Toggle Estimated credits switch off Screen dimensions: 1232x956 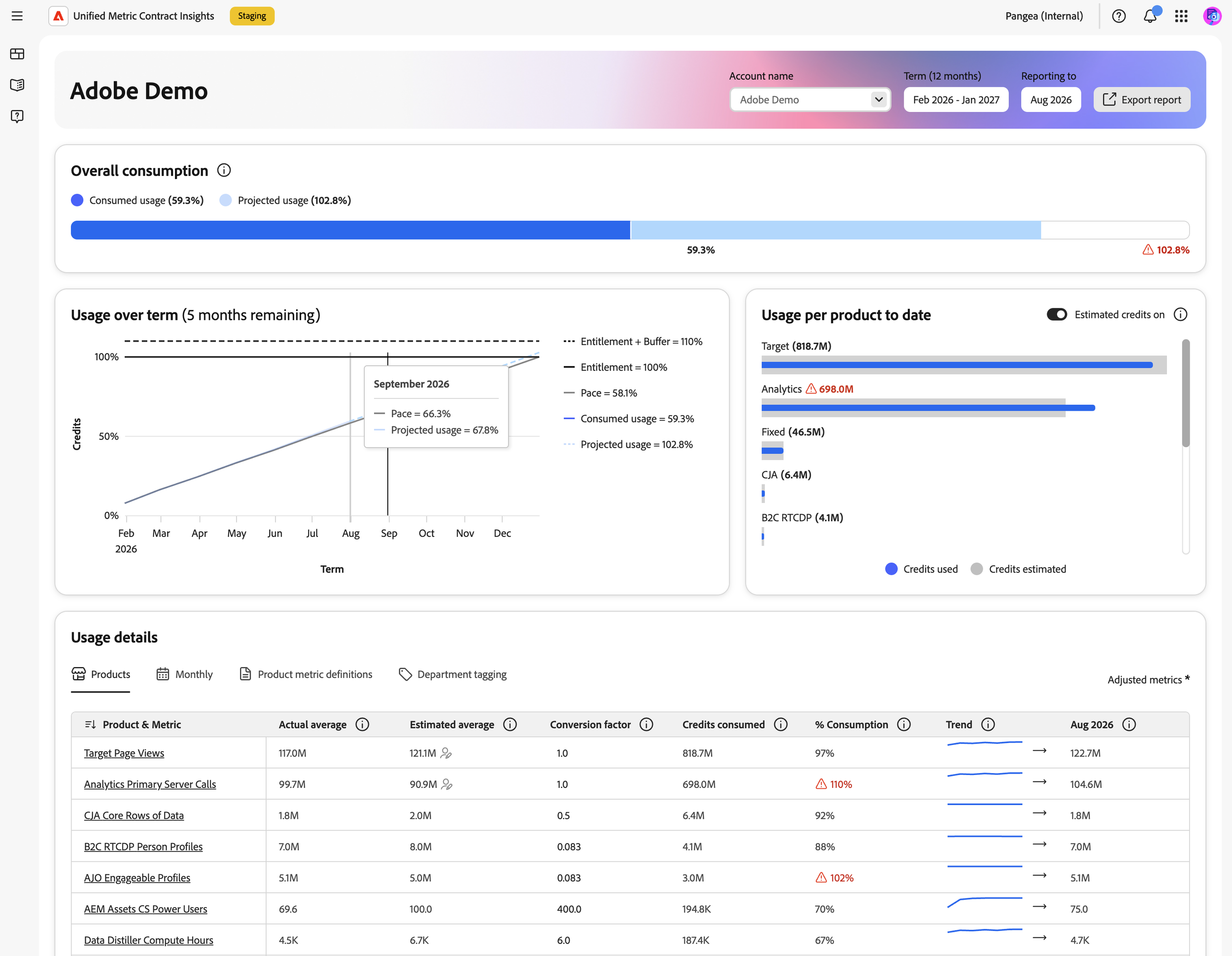click(1057, 315)
